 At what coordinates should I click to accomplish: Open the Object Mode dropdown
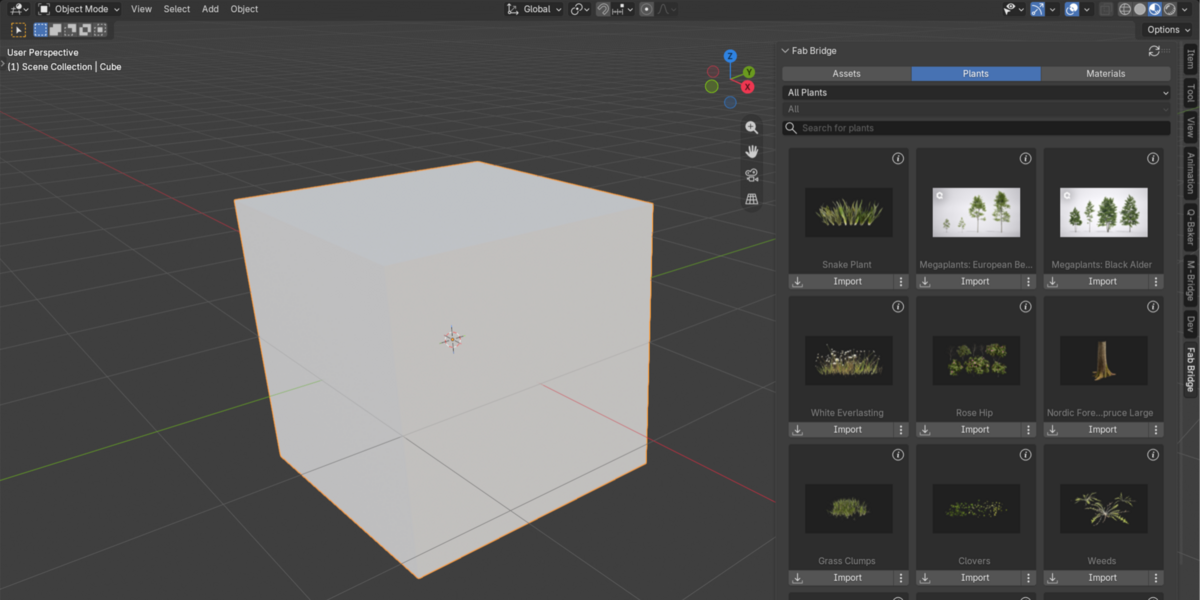pos(79,9)
